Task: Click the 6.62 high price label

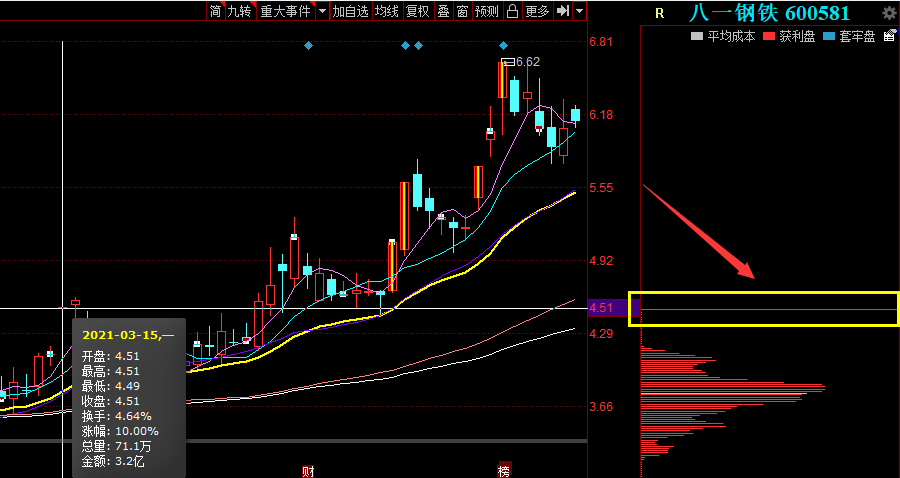Action: coord(528,62)
